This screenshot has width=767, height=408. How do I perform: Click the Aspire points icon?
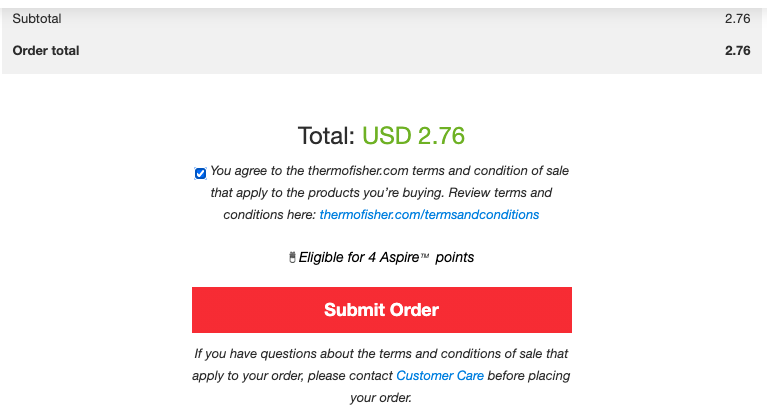tap(292, 257)
